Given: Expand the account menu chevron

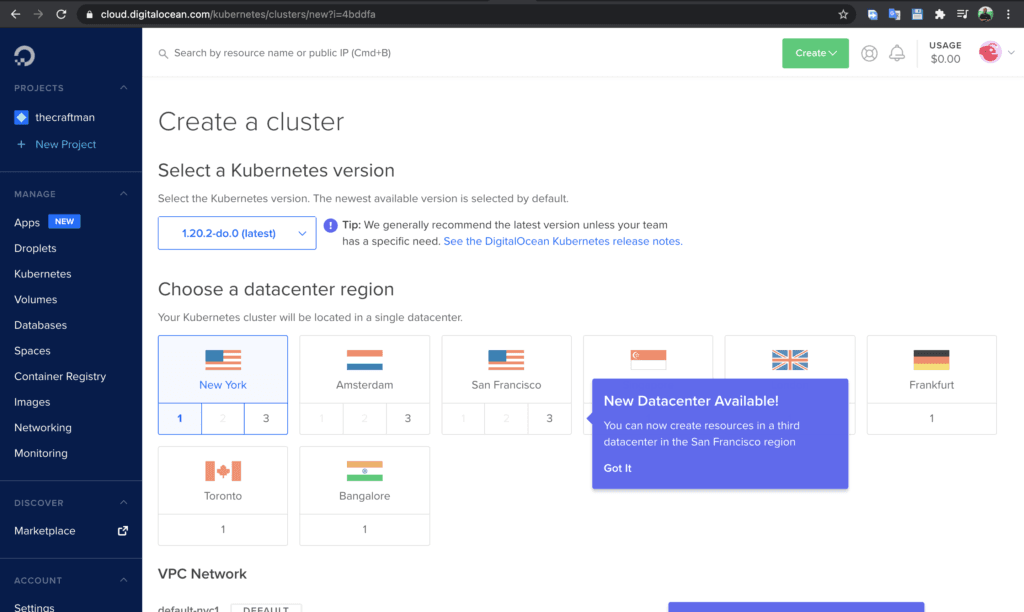Looking at the screenshot, I should (x=1011, y=53).
